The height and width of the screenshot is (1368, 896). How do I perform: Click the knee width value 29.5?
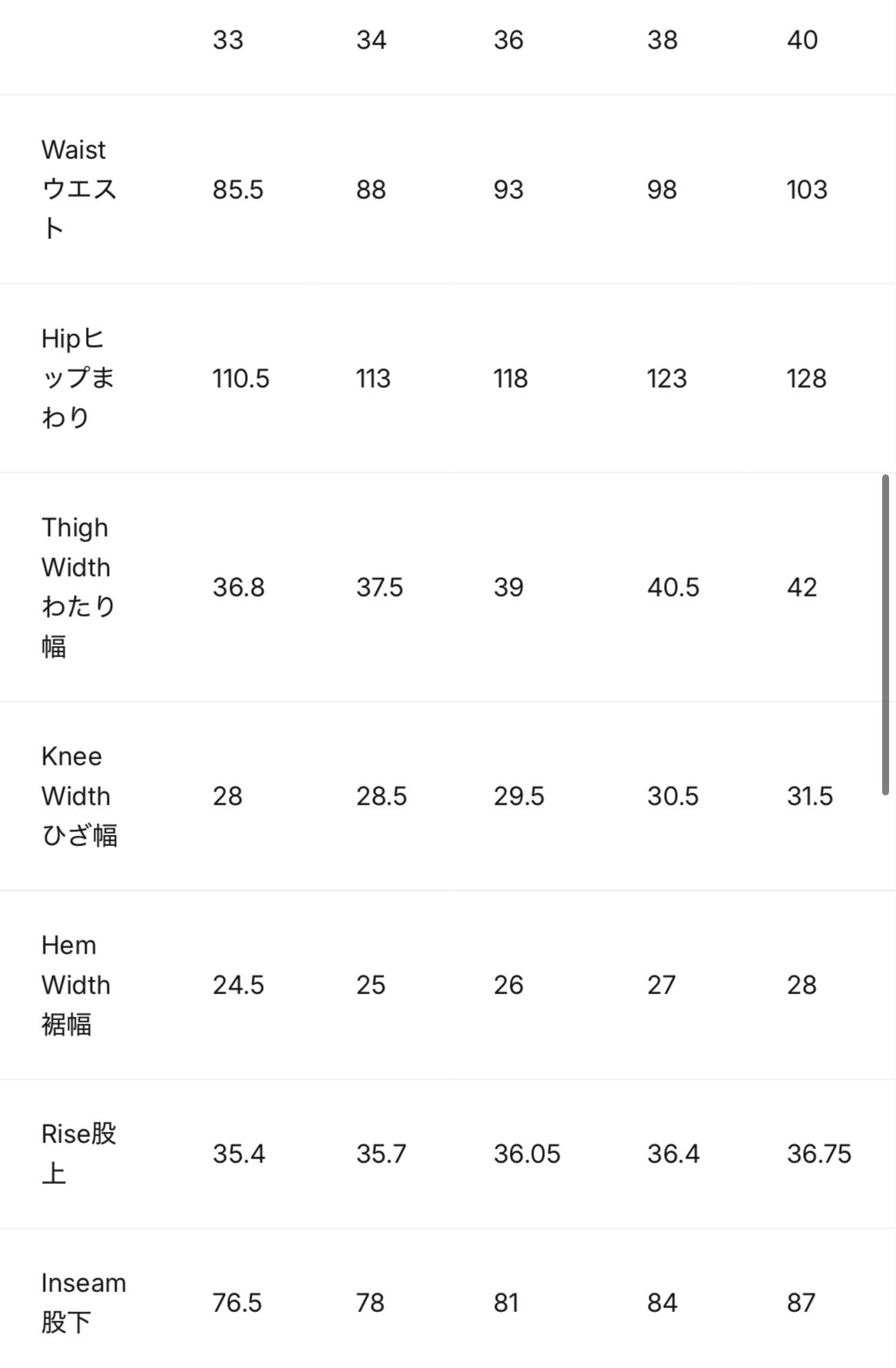pos(519,796)
